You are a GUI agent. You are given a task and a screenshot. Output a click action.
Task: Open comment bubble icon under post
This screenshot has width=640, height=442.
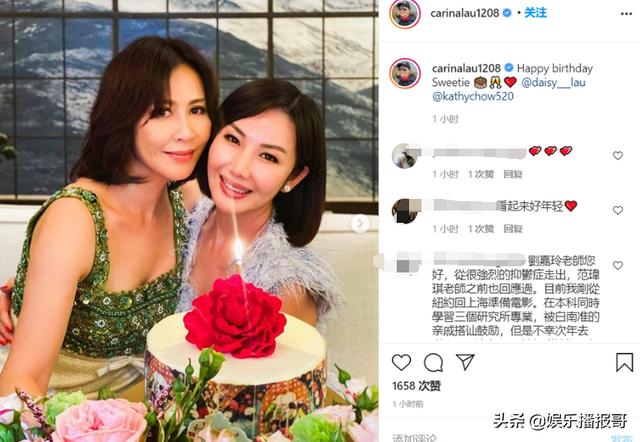pos(433,362)
